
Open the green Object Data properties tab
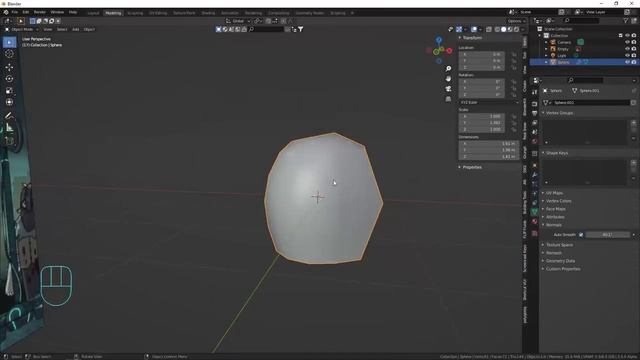tap(535, 212)
